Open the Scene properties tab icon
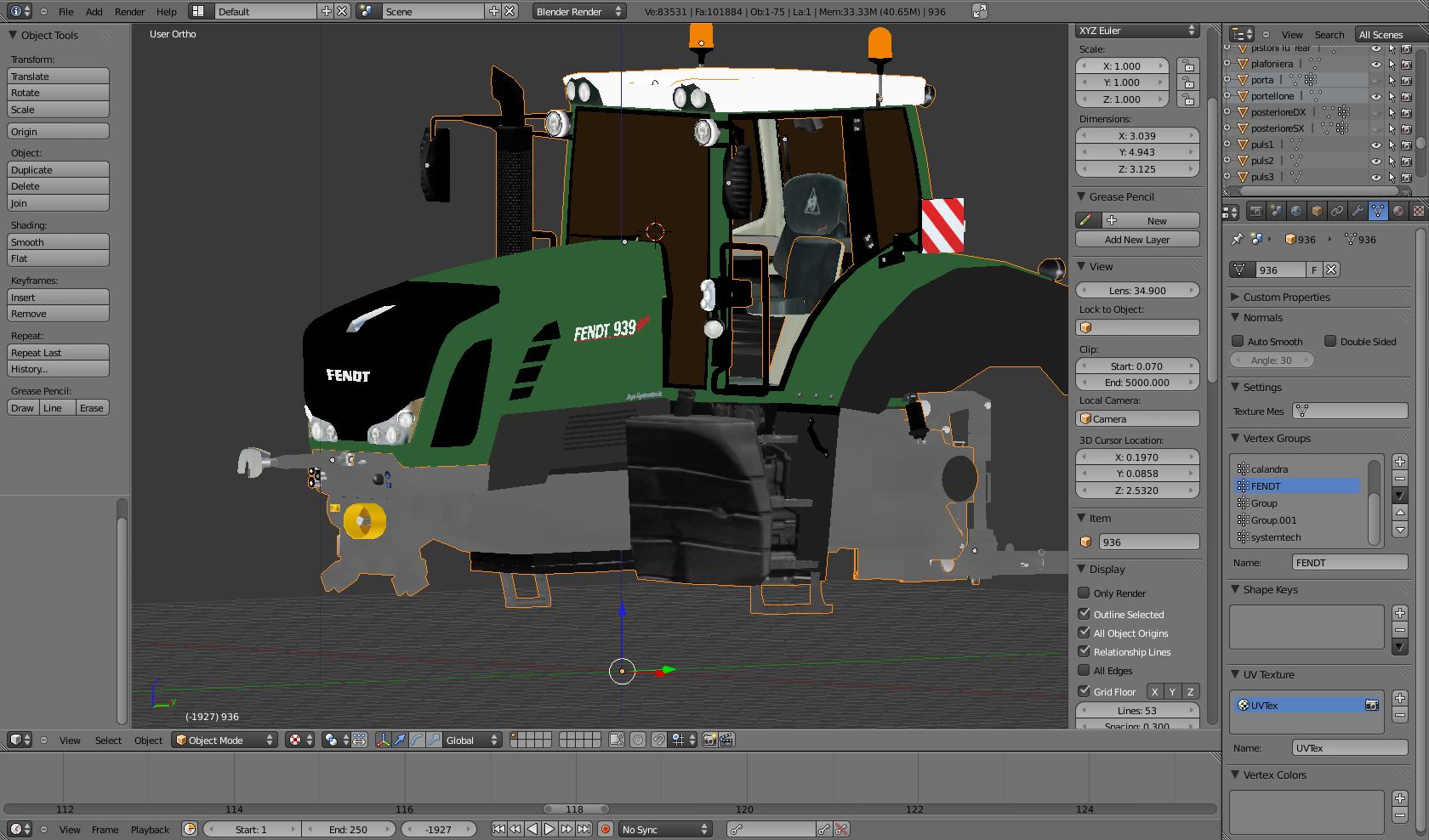The width and height of the screenshot is (1429, 840). click(x=1276, y=211)
